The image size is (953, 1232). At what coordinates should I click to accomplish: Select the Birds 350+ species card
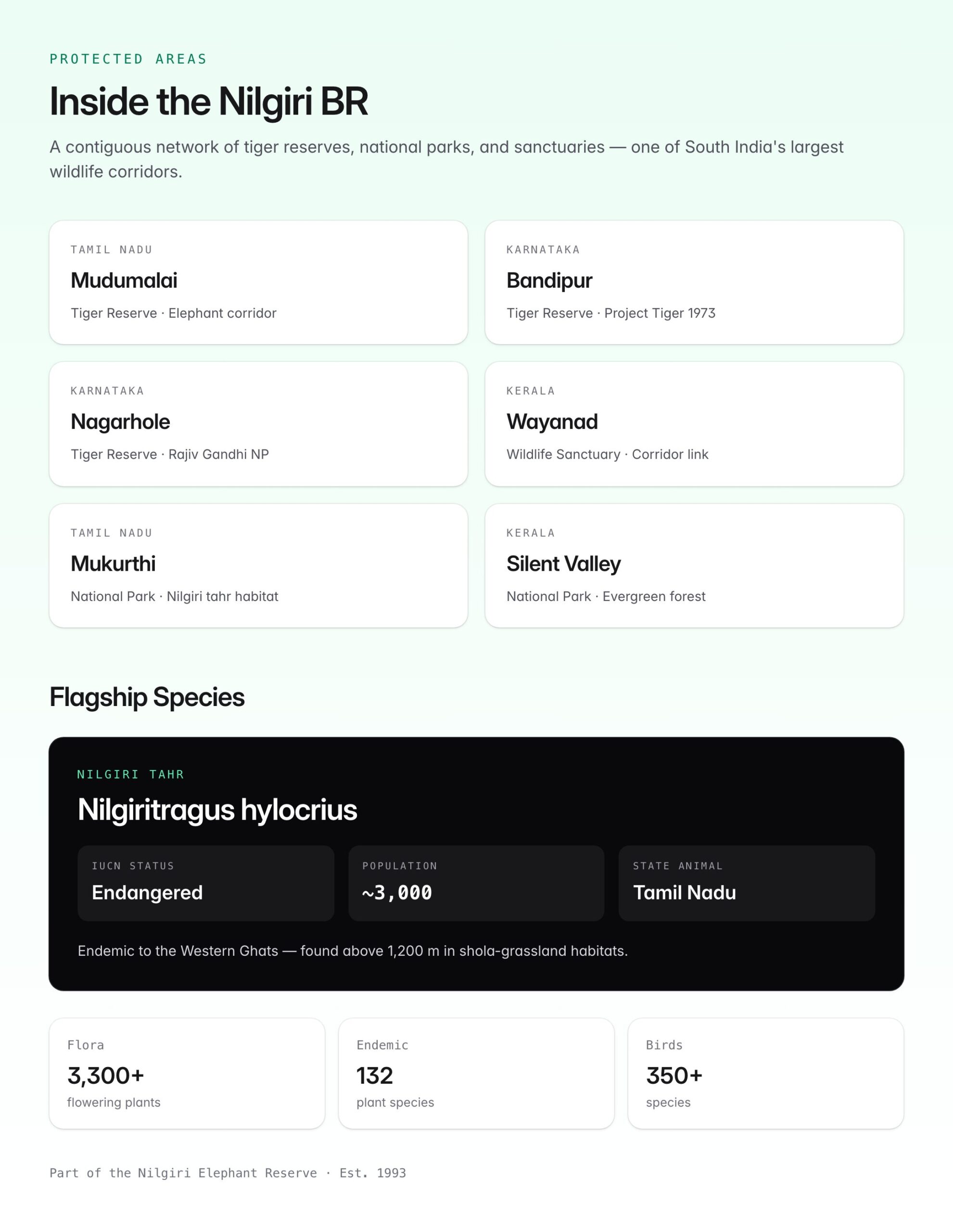(766, 1073)
